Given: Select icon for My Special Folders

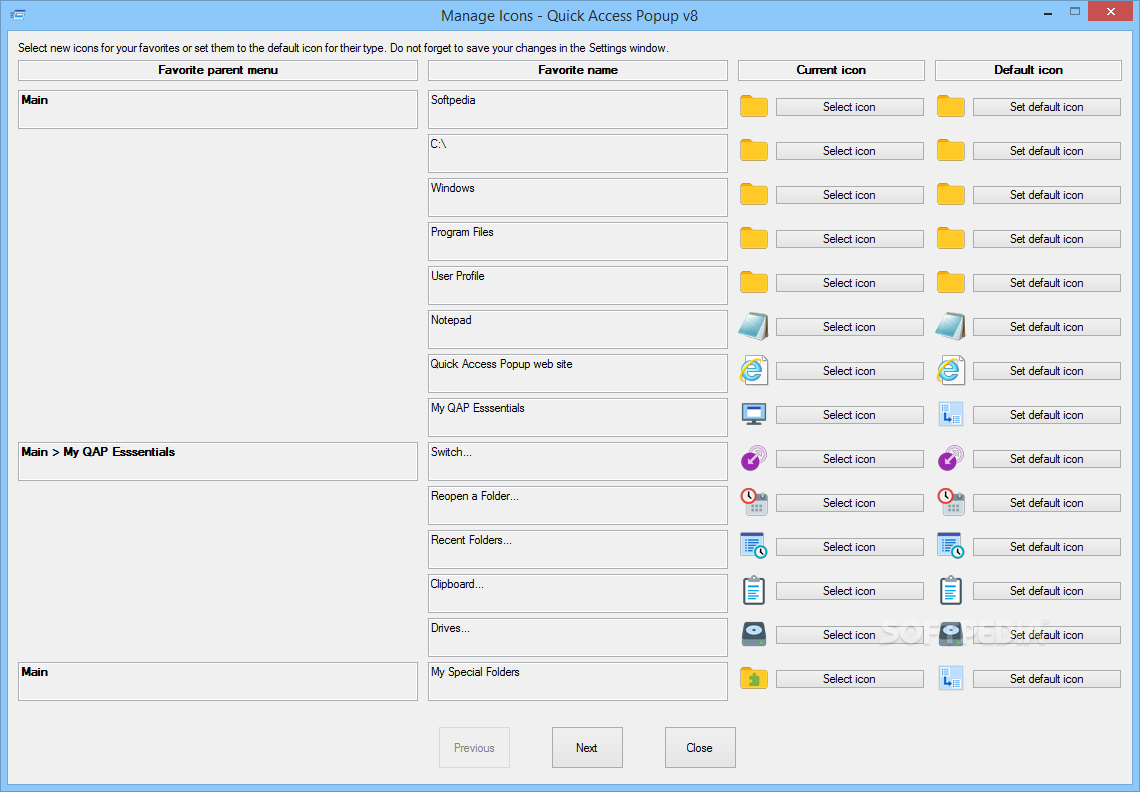Looking at the screenshot, I should (x=849, y=679).
